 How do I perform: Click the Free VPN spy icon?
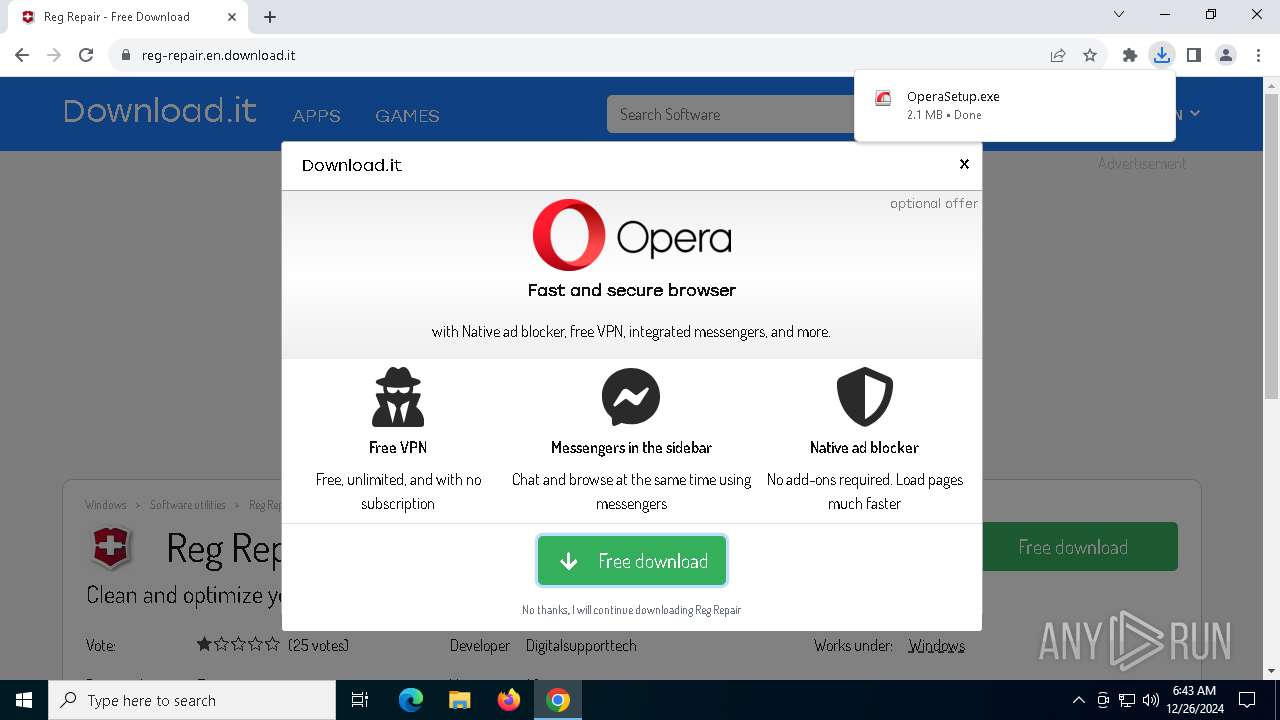point(398,397)
